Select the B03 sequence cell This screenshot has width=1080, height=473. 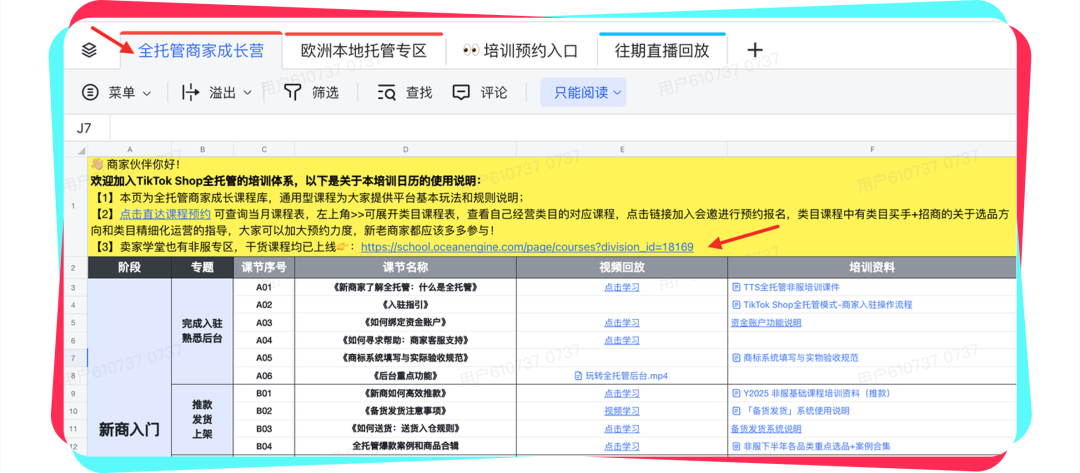click(264, 428)
